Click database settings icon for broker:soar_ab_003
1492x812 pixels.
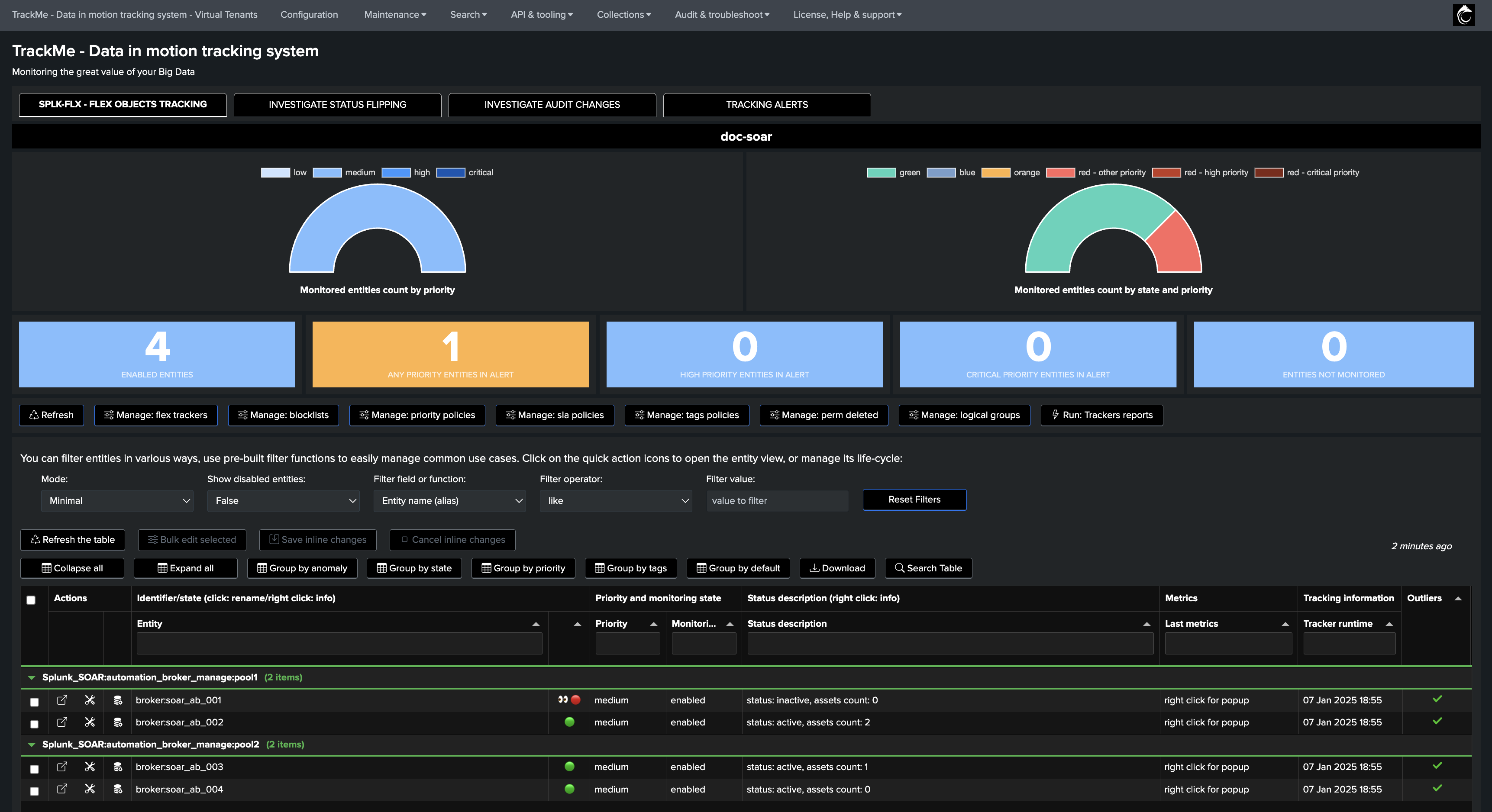tap(118, 767)
